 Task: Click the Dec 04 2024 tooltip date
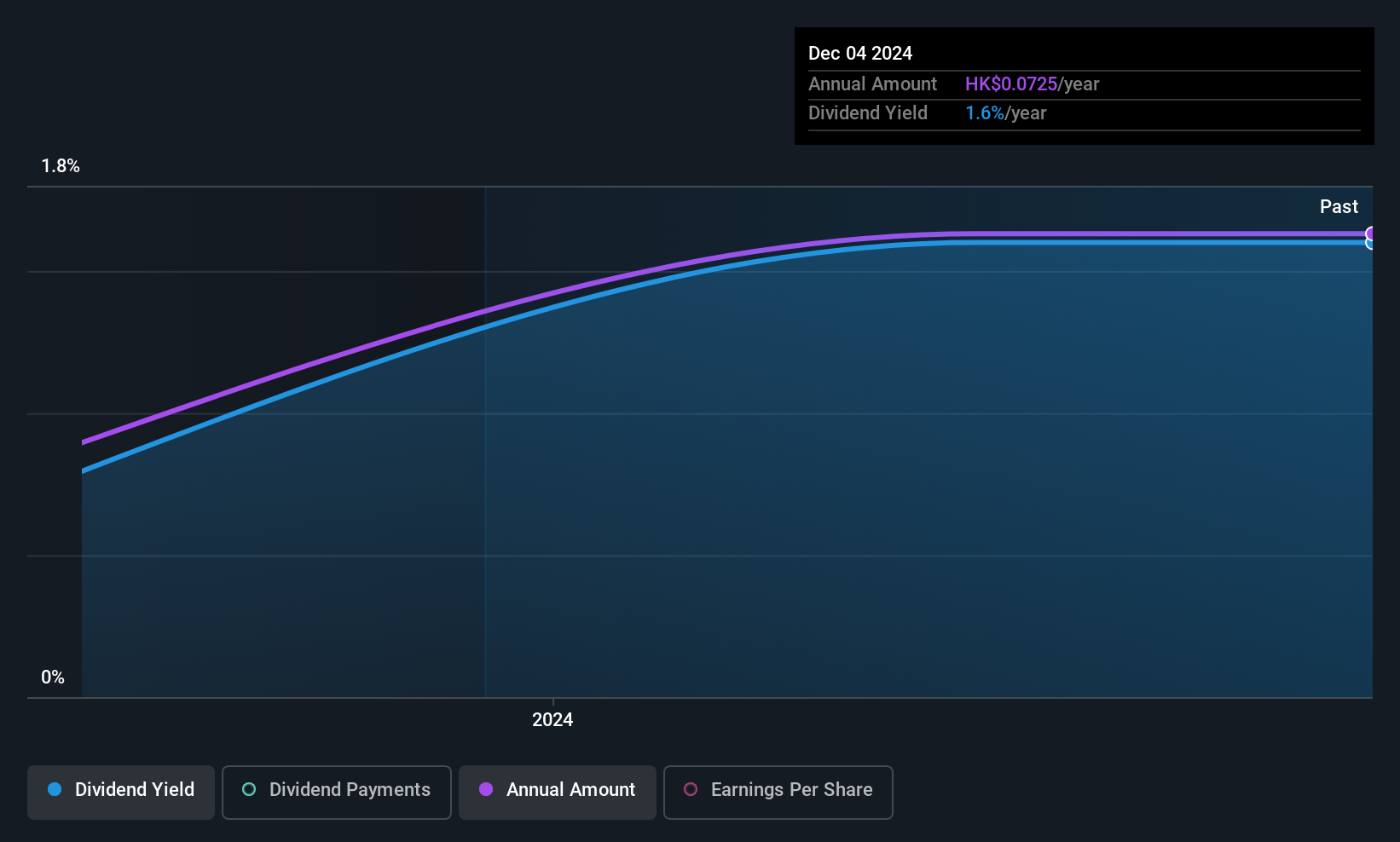[860, 54]
